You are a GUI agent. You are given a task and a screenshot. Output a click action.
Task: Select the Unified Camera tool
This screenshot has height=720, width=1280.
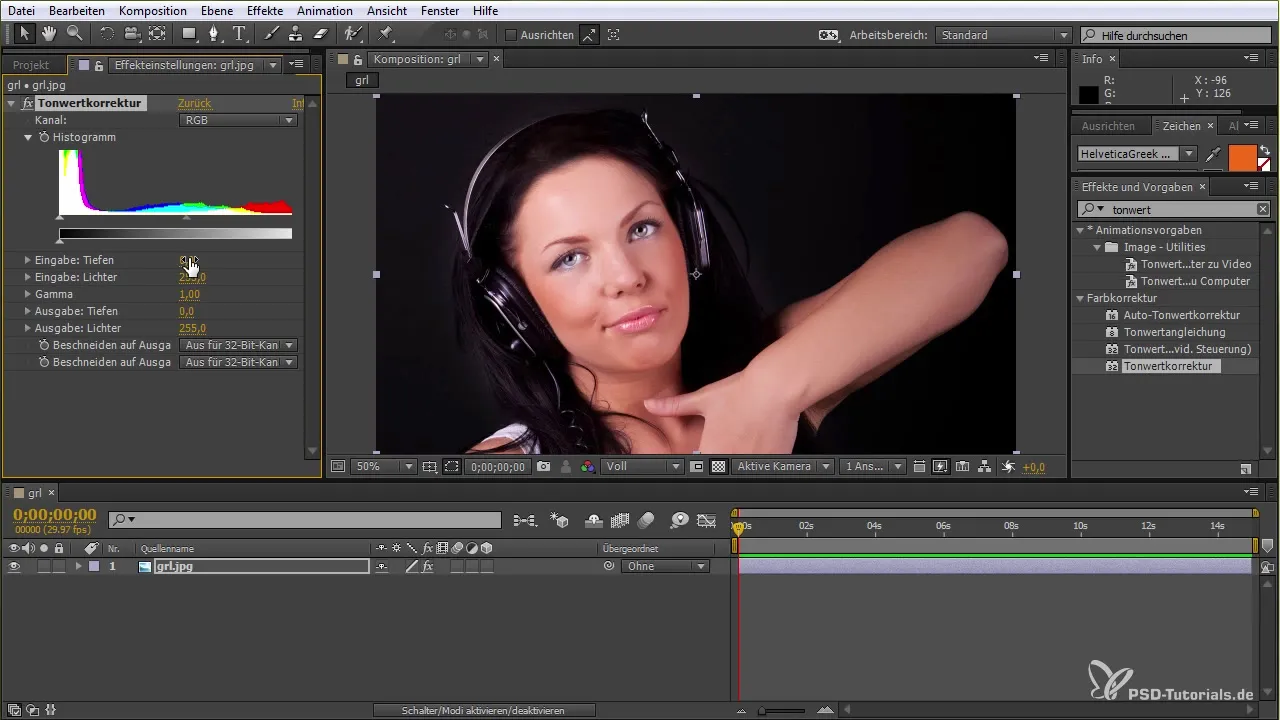point(131,34)
